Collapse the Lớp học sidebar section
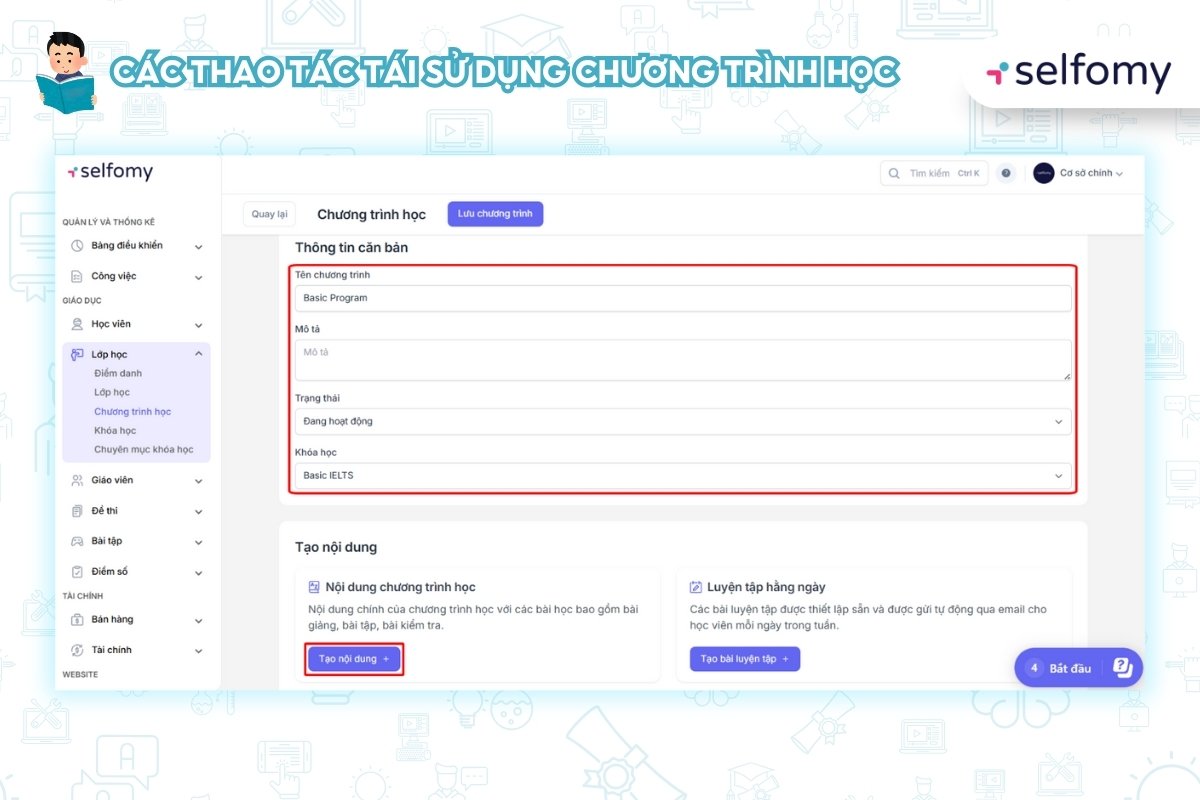The width and height of the screenshot is (1200, 800). tap(198, 354)
